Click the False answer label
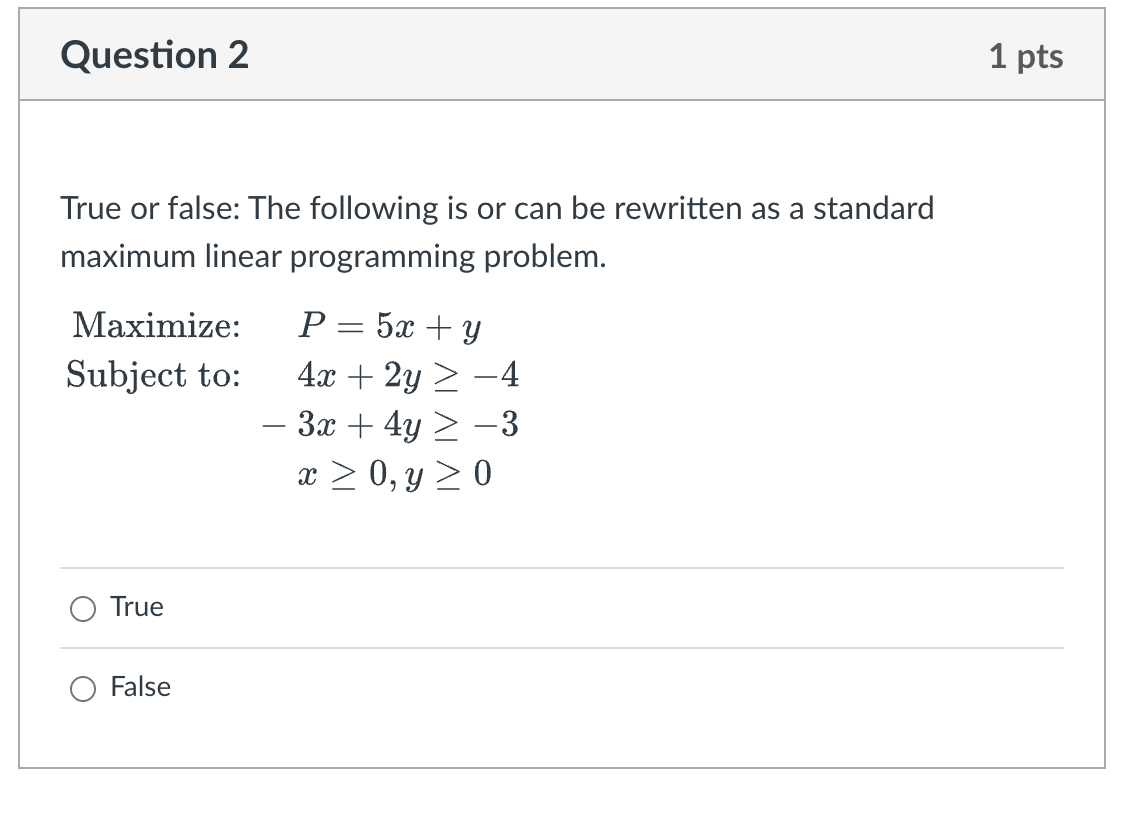Viewport: 1128px width, 824px height. coord(140,687)
